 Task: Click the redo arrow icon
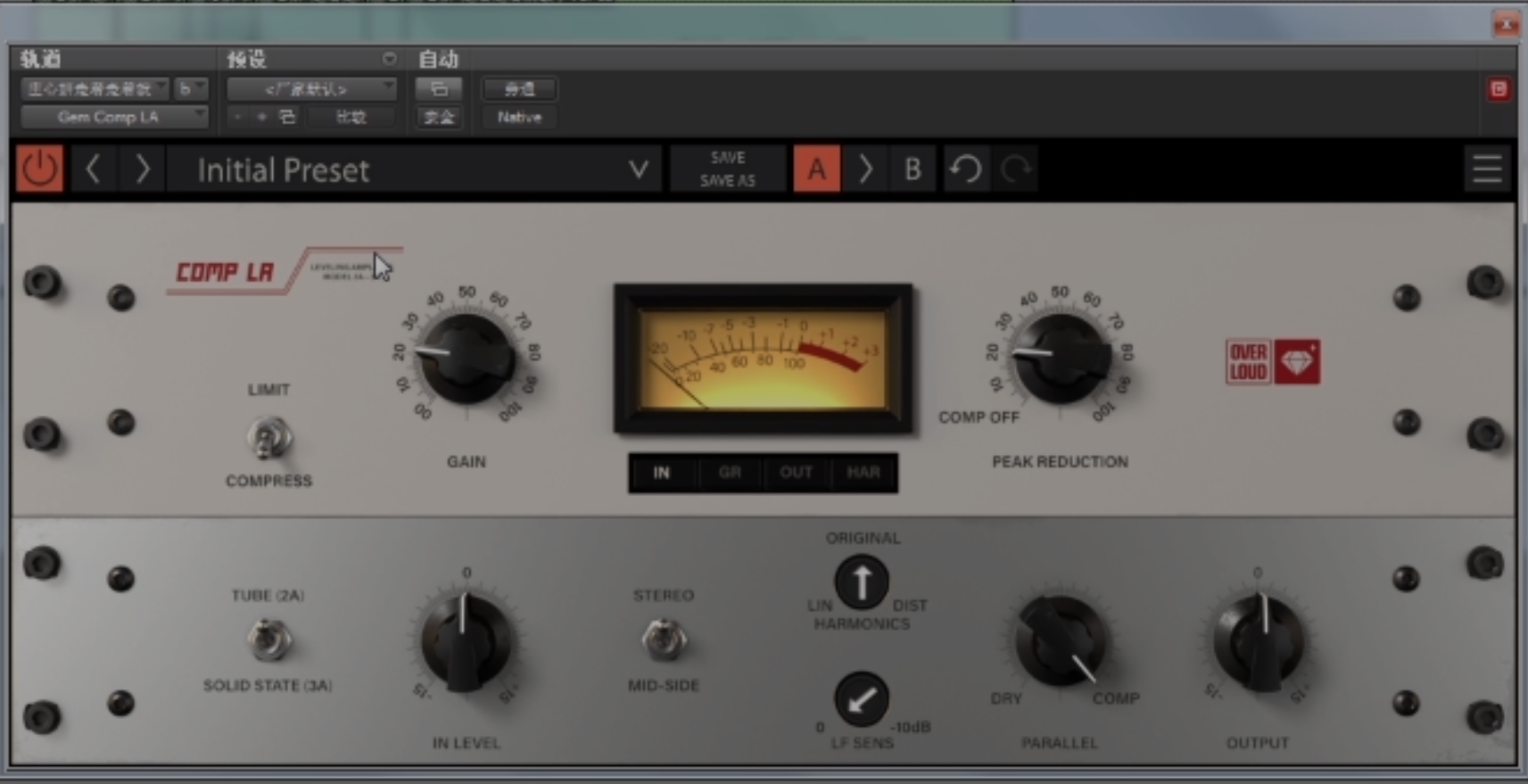coord(1015,169)
